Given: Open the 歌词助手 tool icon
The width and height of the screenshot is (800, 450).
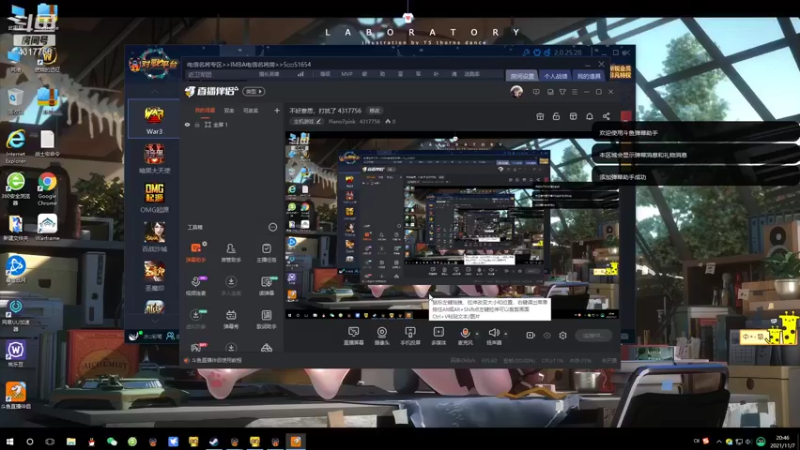Looking at the screenshot, I should pos(266,319).
